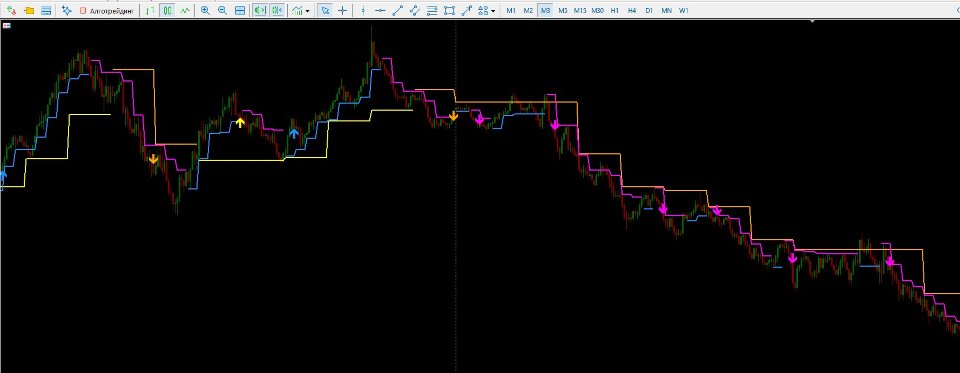Pick the equidistant channel tool
Screen dimensions: 960x373
coord(414,10)
